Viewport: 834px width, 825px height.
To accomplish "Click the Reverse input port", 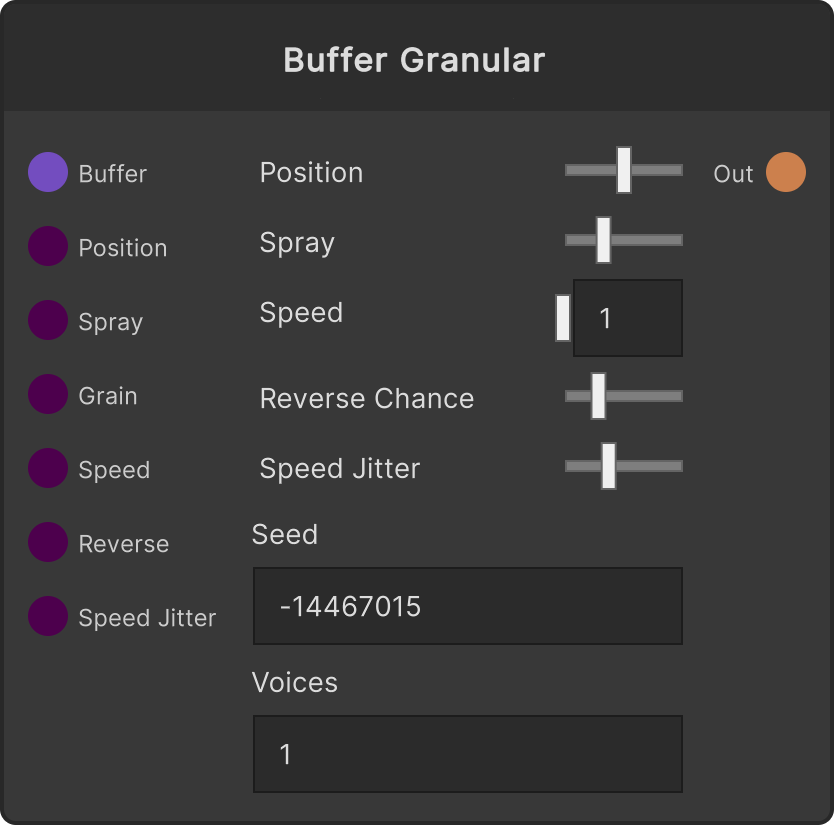I will click(x=48, y=541).
